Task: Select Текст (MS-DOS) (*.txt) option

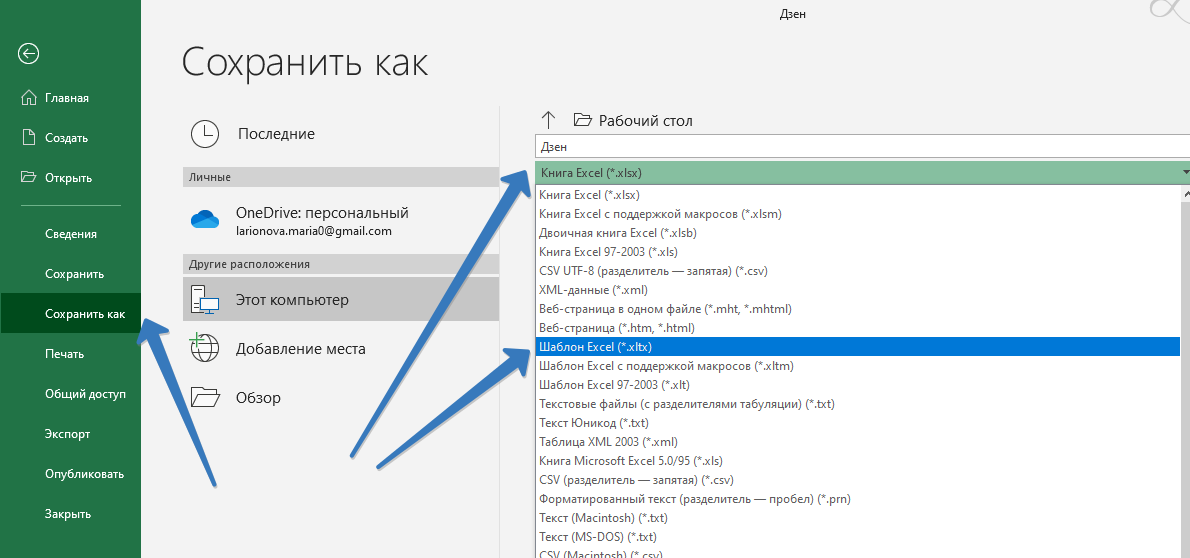Action: tap(858, 537)
